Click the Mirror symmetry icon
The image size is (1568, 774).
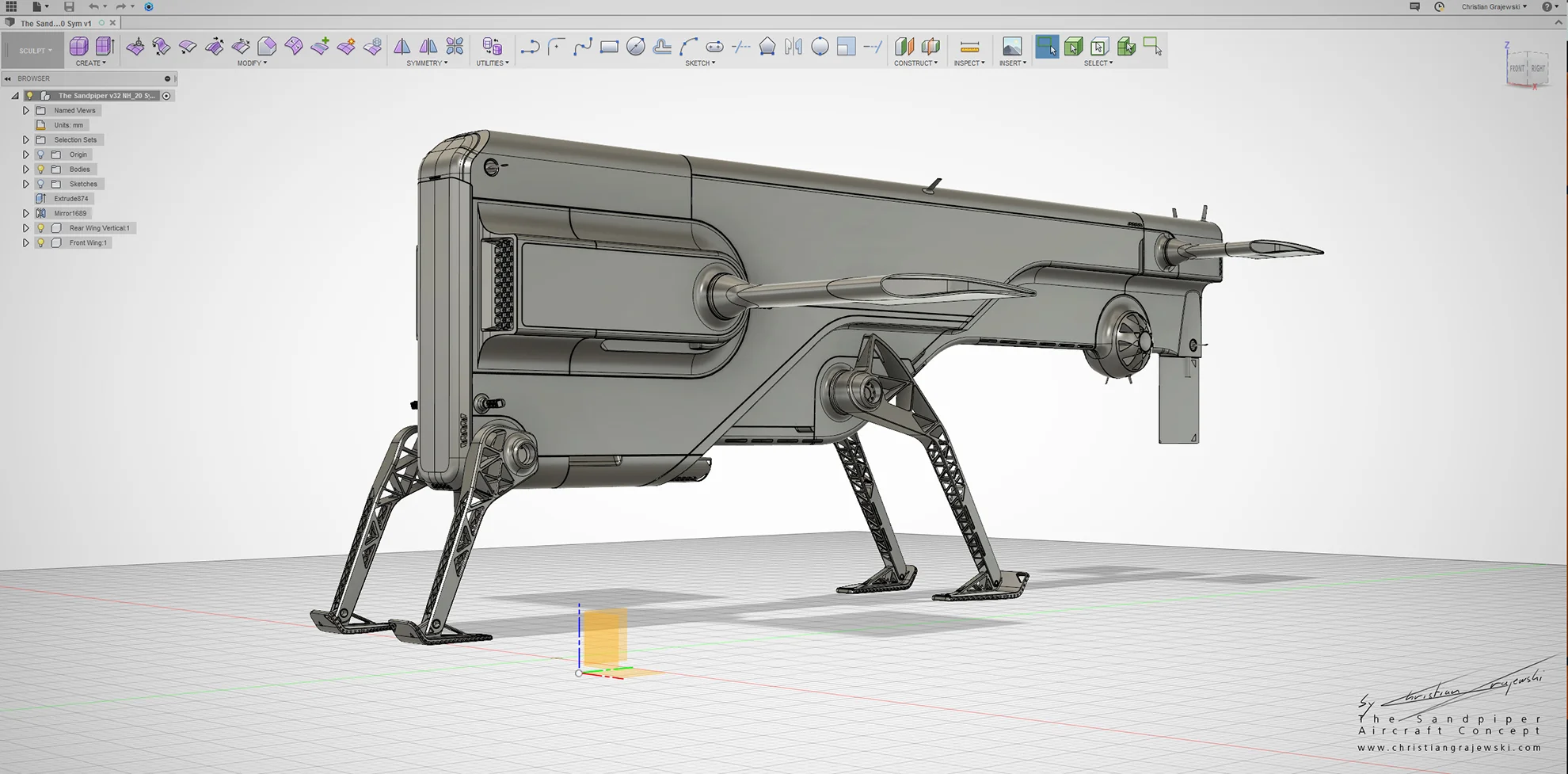click(402, 47)
